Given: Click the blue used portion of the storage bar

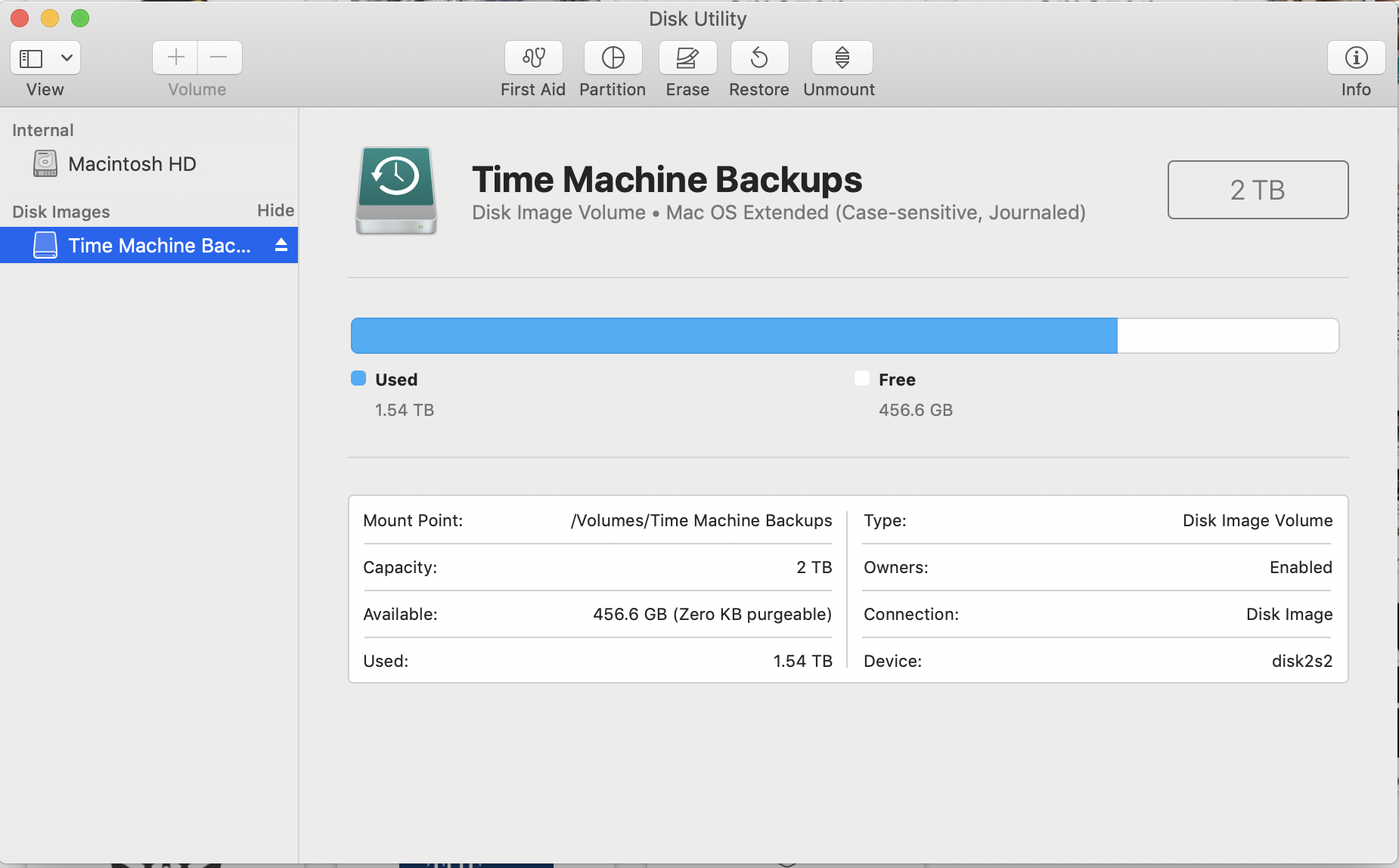Looking at the screenshot, I should [734, 336].
